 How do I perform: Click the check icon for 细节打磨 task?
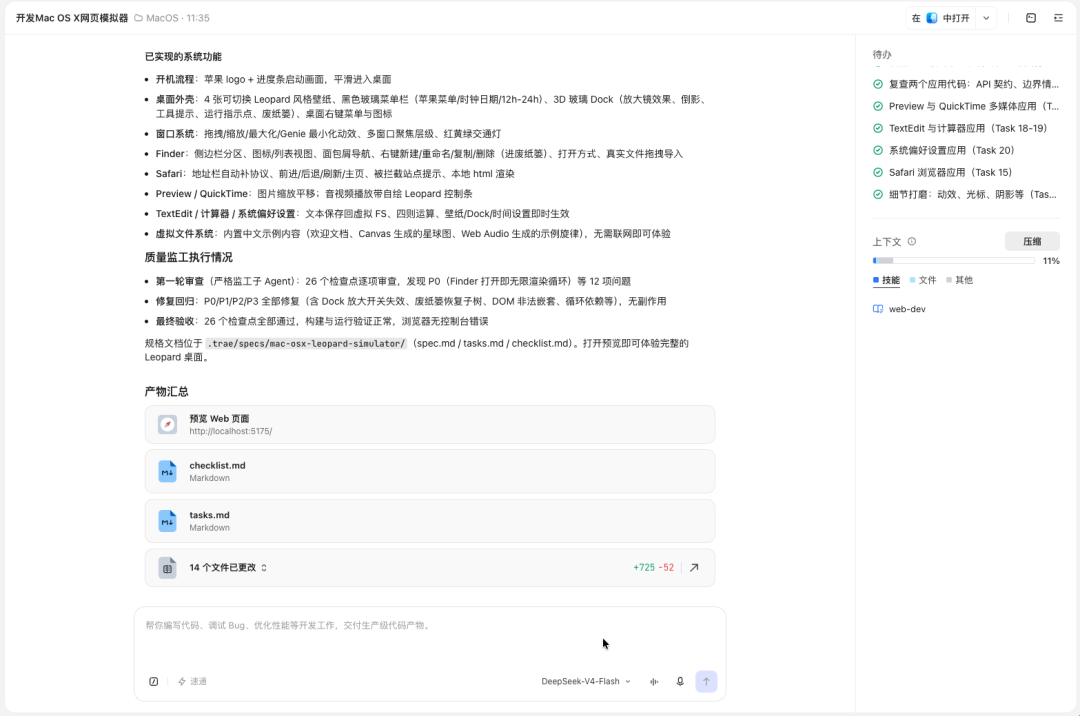(x=878, y=194)
